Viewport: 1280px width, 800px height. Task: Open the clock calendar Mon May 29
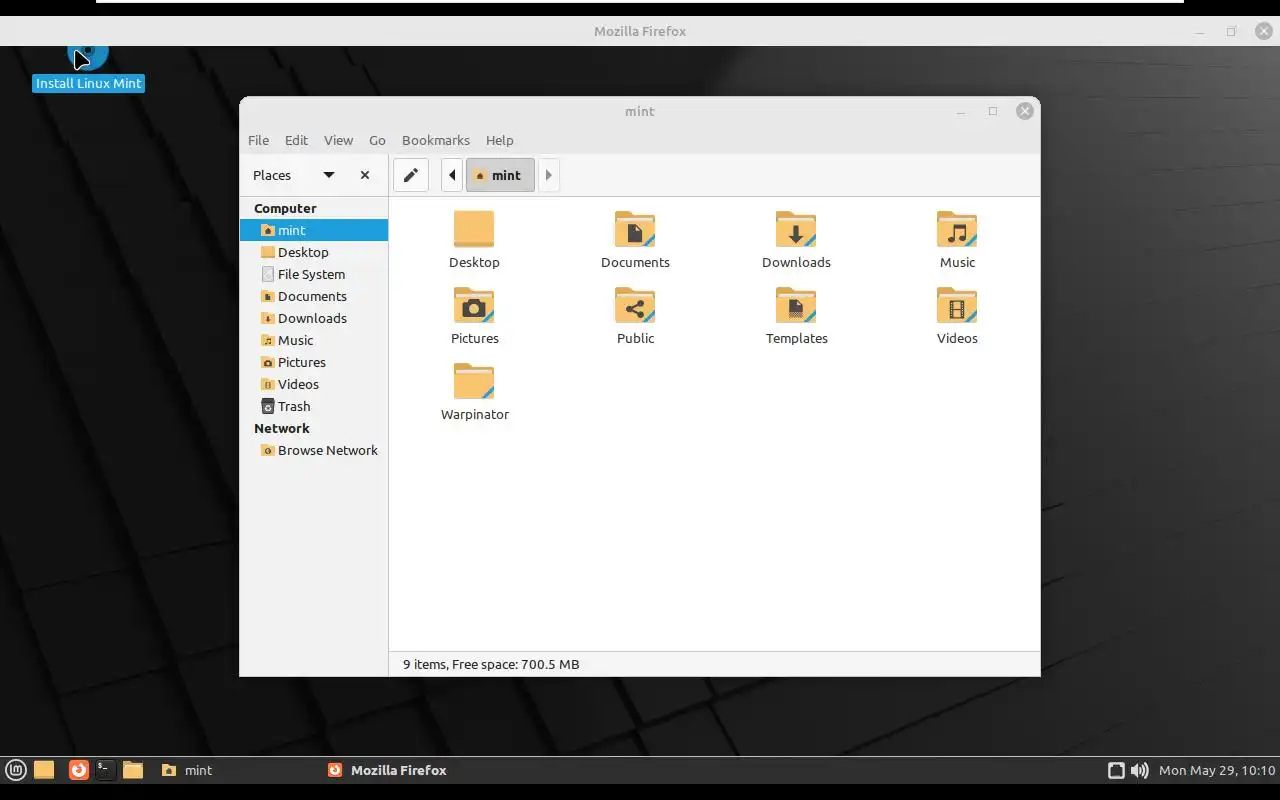coord(1217,770)
